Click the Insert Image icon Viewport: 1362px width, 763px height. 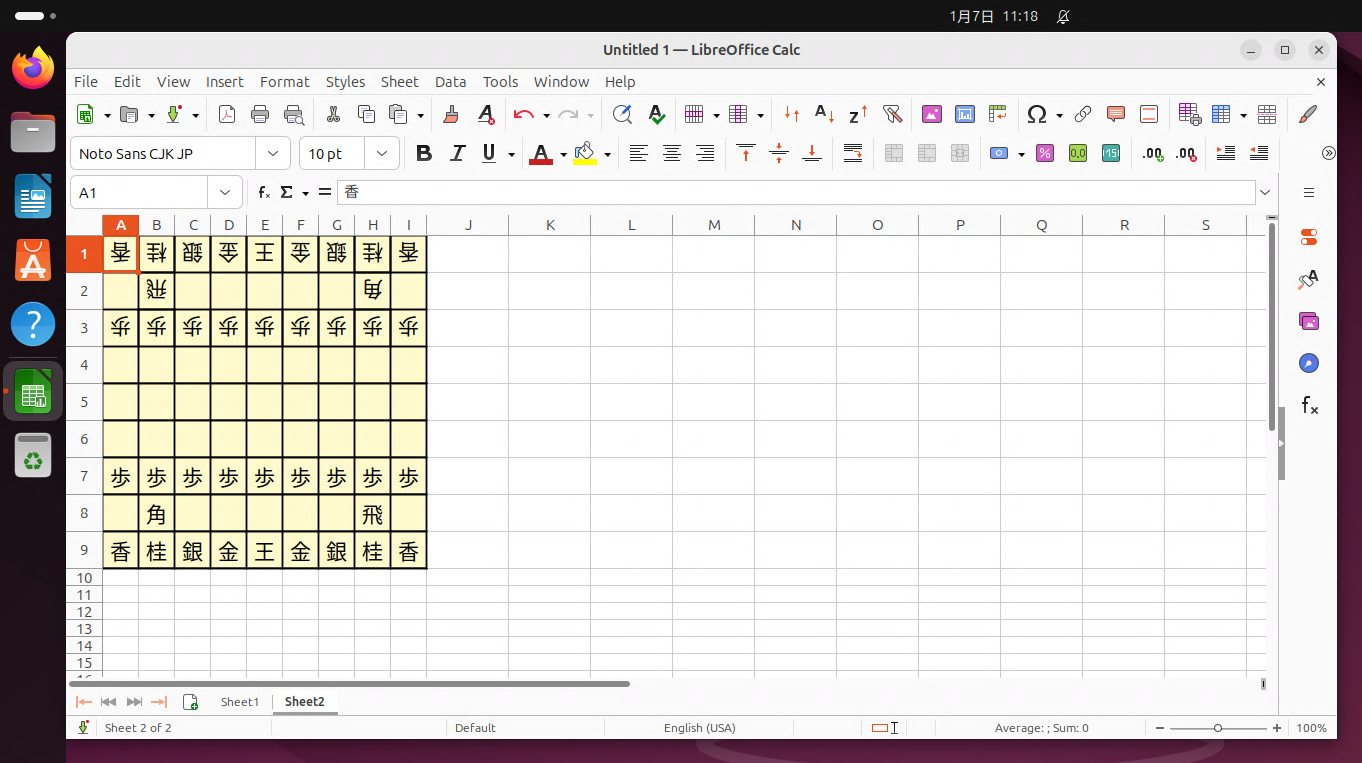932,114
